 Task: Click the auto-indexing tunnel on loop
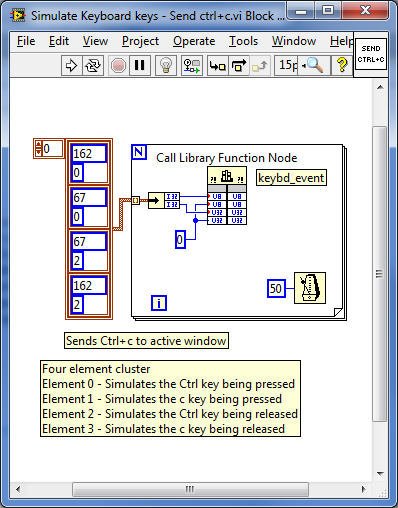coord(136,200)
